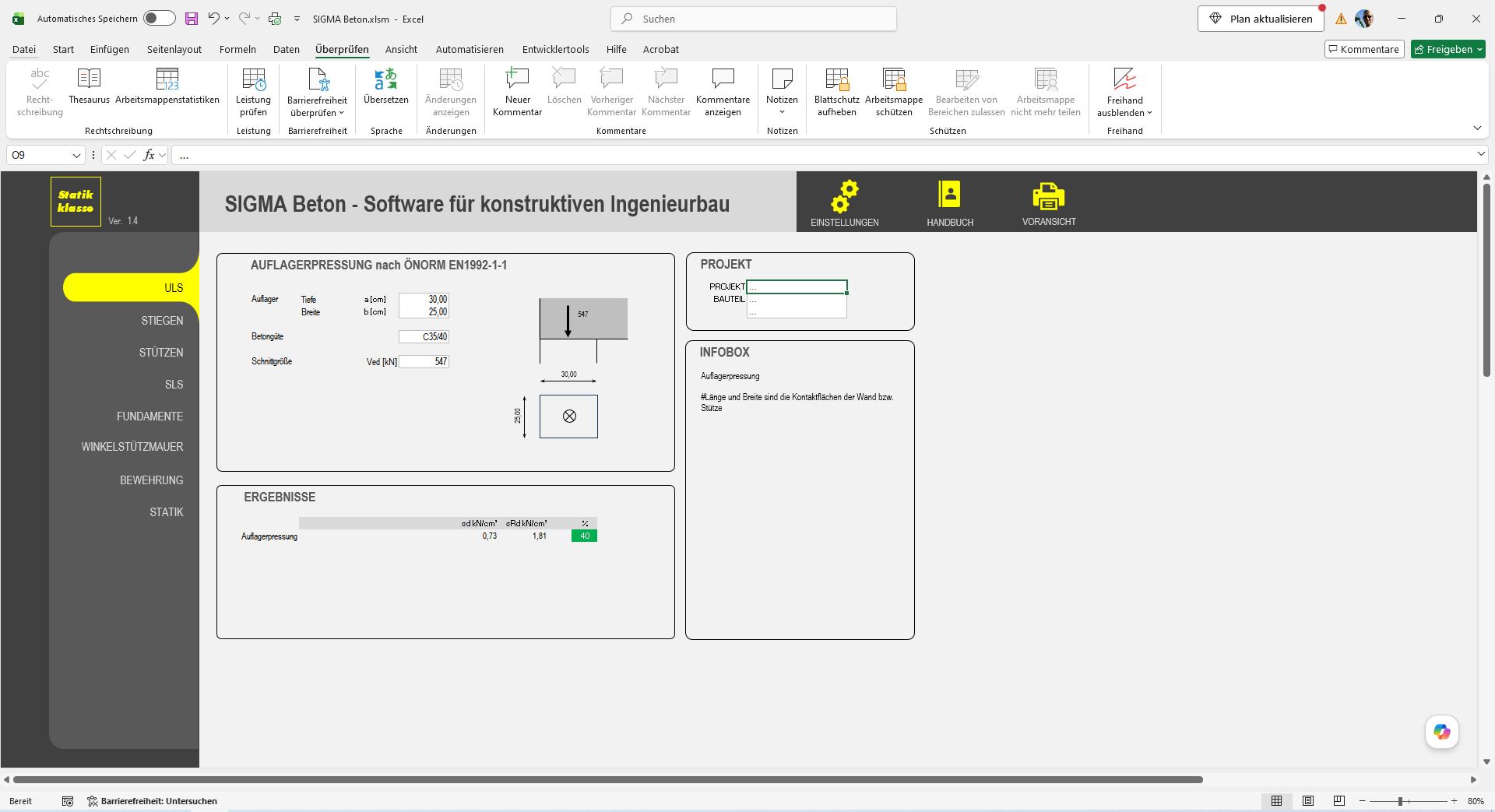The image size is (1495, 812).
Task: Click the Freigeben share button
Action: [1448, 49]
